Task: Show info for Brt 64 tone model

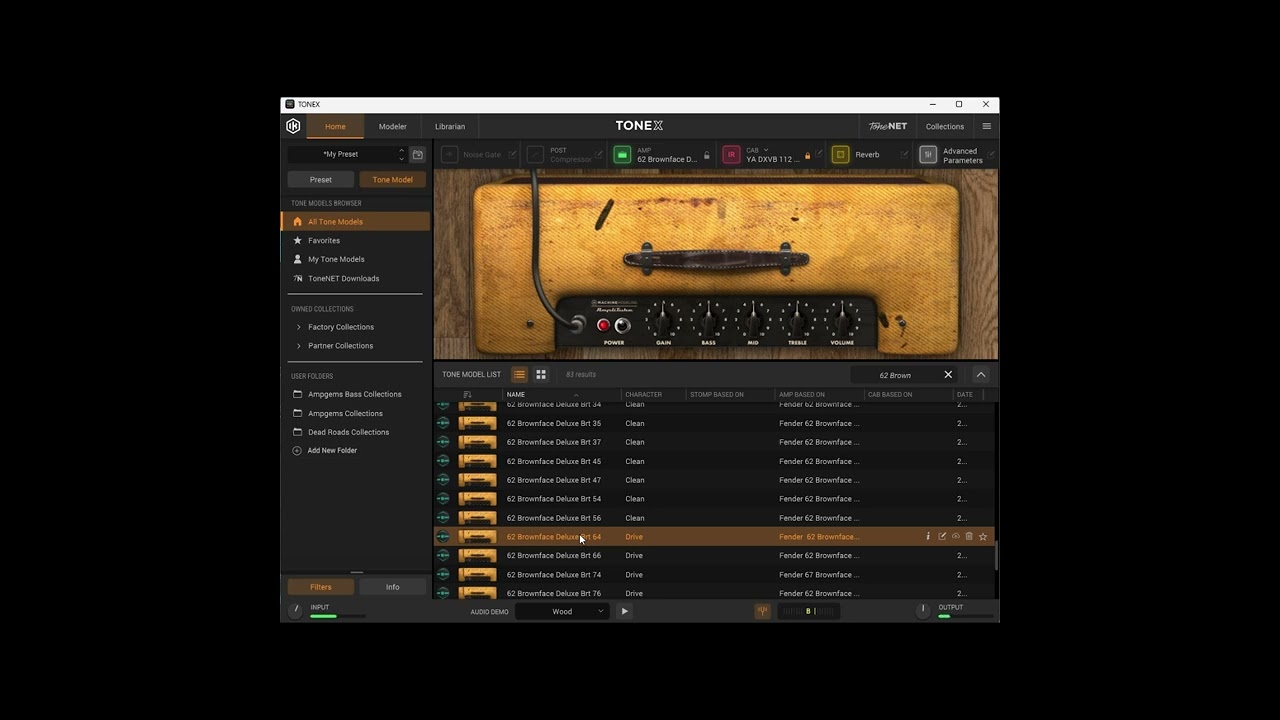Action: click(x=928, y=537)
